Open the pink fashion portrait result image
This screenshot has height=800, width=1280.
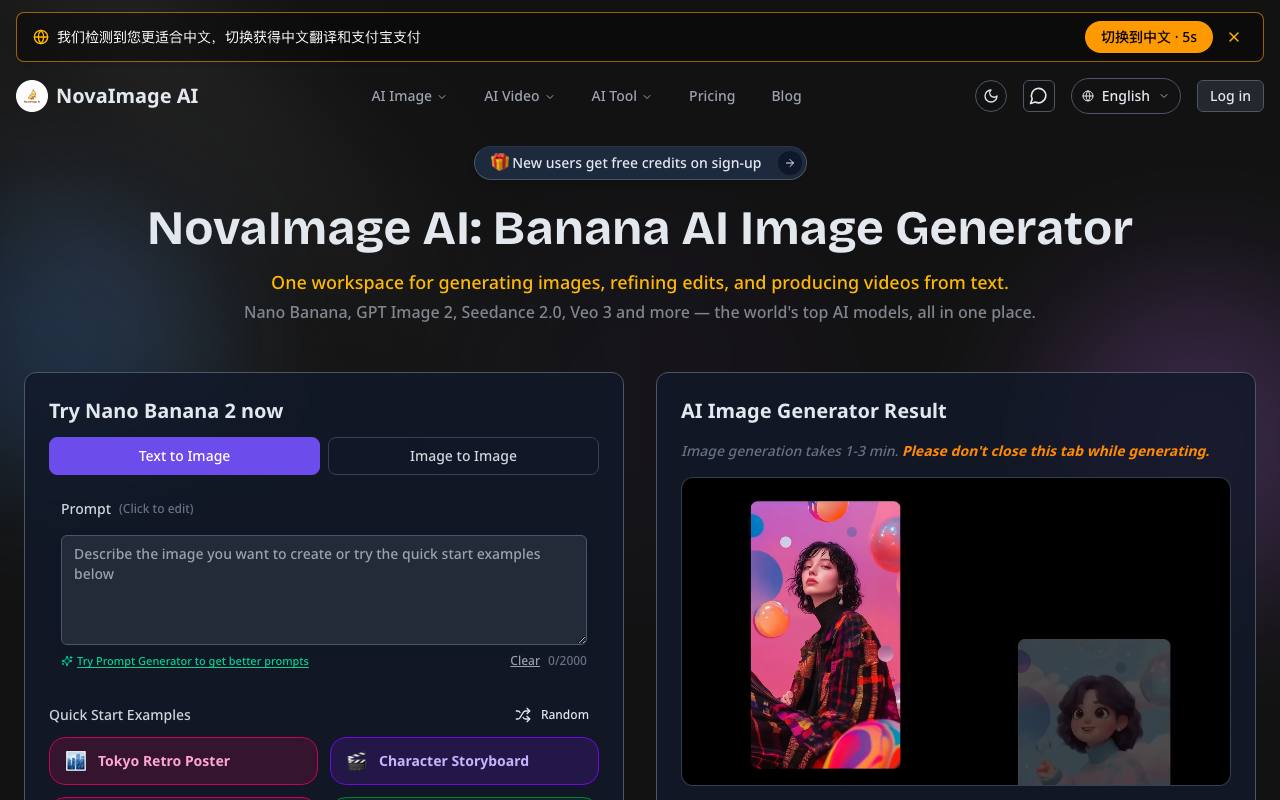[x=826, y=635]
